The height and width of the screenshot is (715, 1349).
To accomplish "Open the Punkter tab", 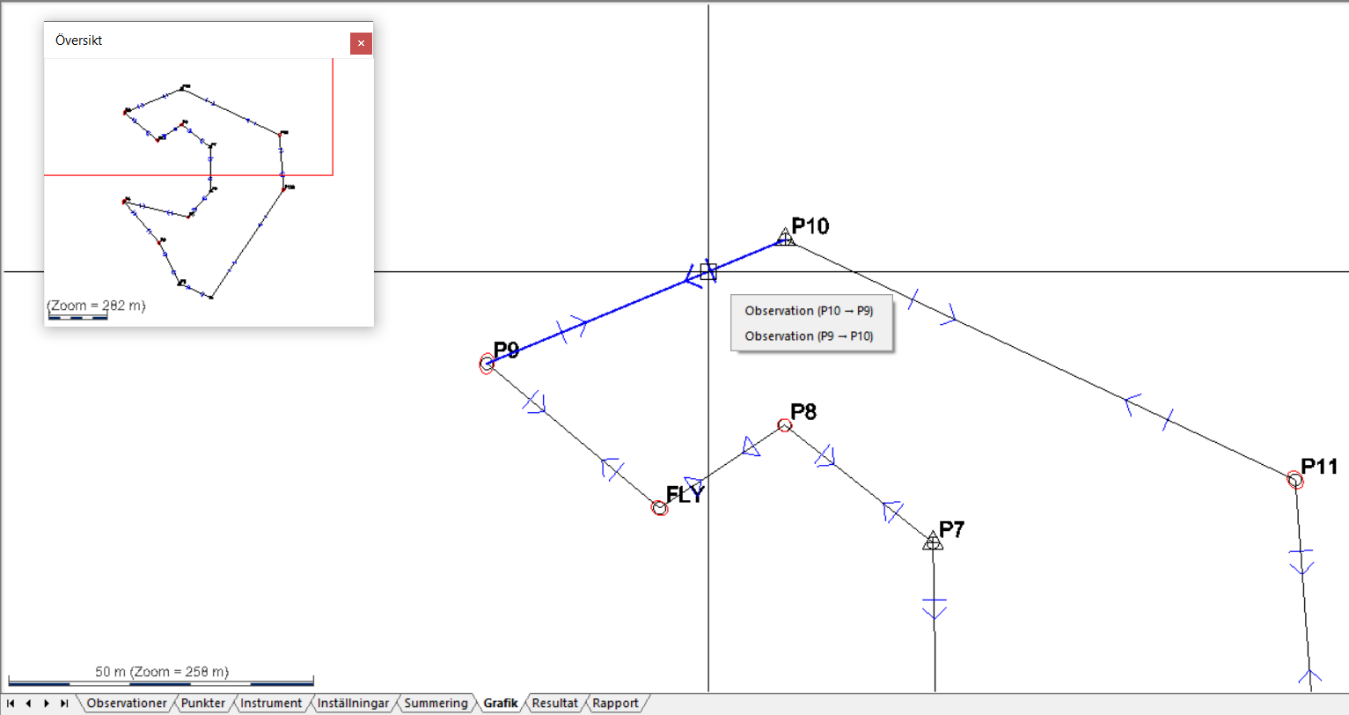I will [203, 704].
